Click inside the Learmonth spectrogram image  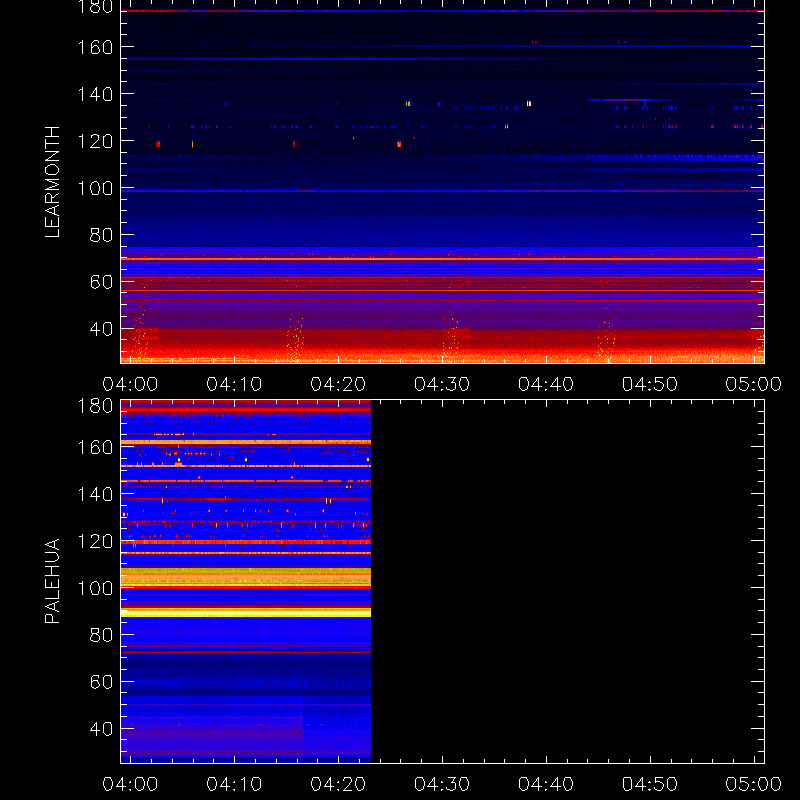point(442,182)
